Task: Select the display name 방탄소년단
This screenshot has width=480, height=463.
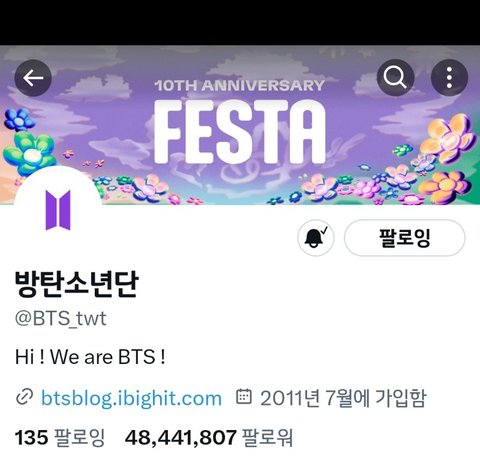Action: point(76,284)
